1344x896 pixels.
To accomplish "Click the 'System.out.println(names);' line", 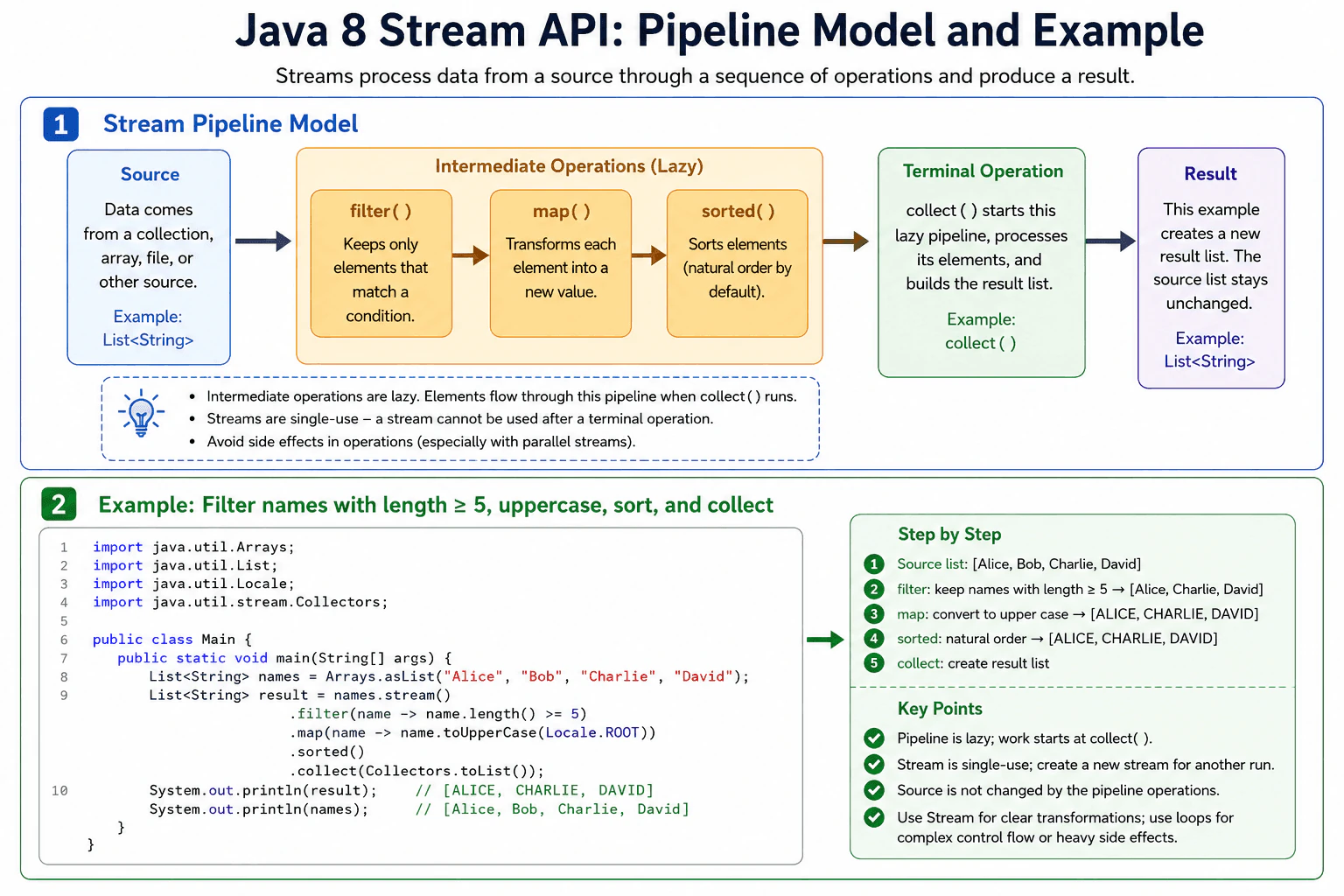I will tap(258, 809).
